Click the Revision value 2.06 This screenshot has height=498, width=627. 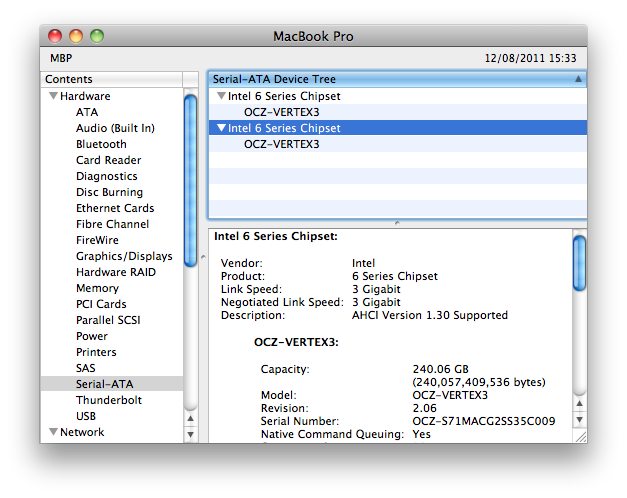click(x=424, y=408)
